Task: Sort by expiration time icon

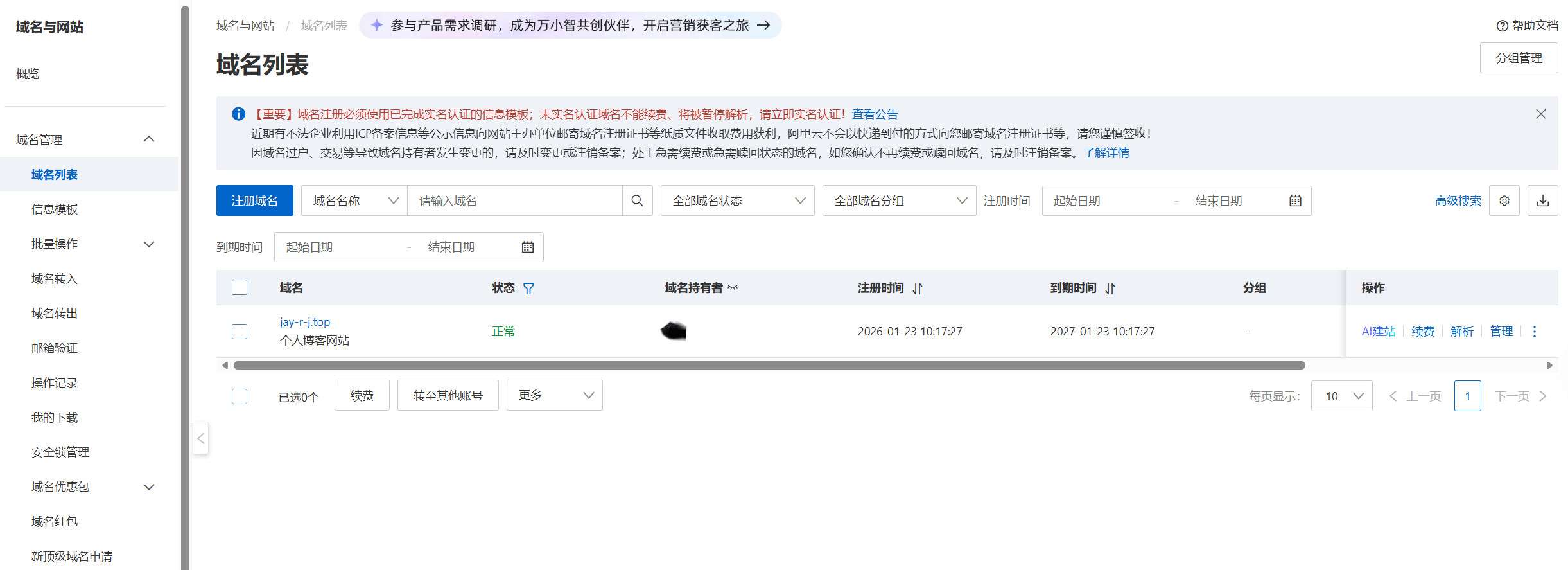Action: coord(1110,289)
